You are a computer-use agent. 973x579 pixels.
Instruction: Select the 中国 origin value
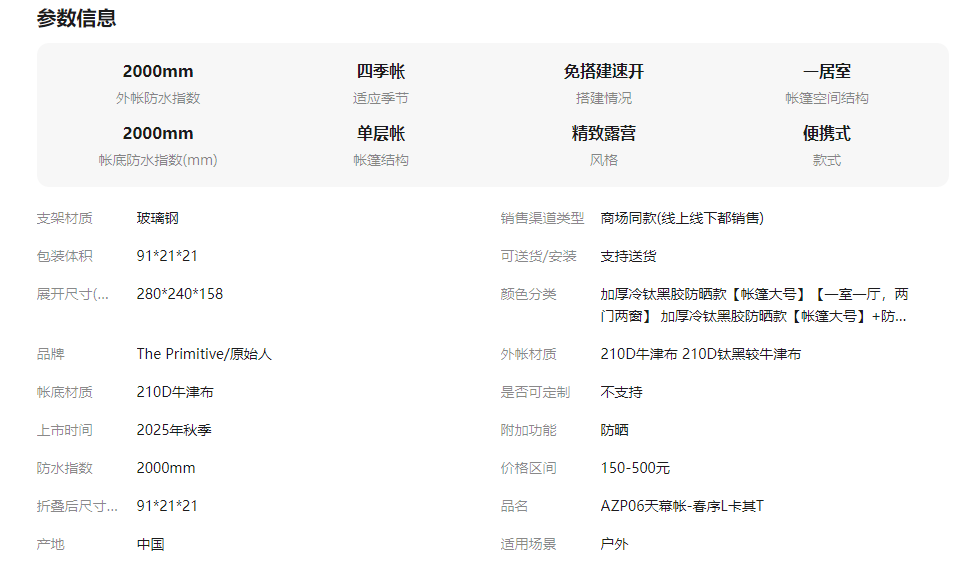click(150, 544)
